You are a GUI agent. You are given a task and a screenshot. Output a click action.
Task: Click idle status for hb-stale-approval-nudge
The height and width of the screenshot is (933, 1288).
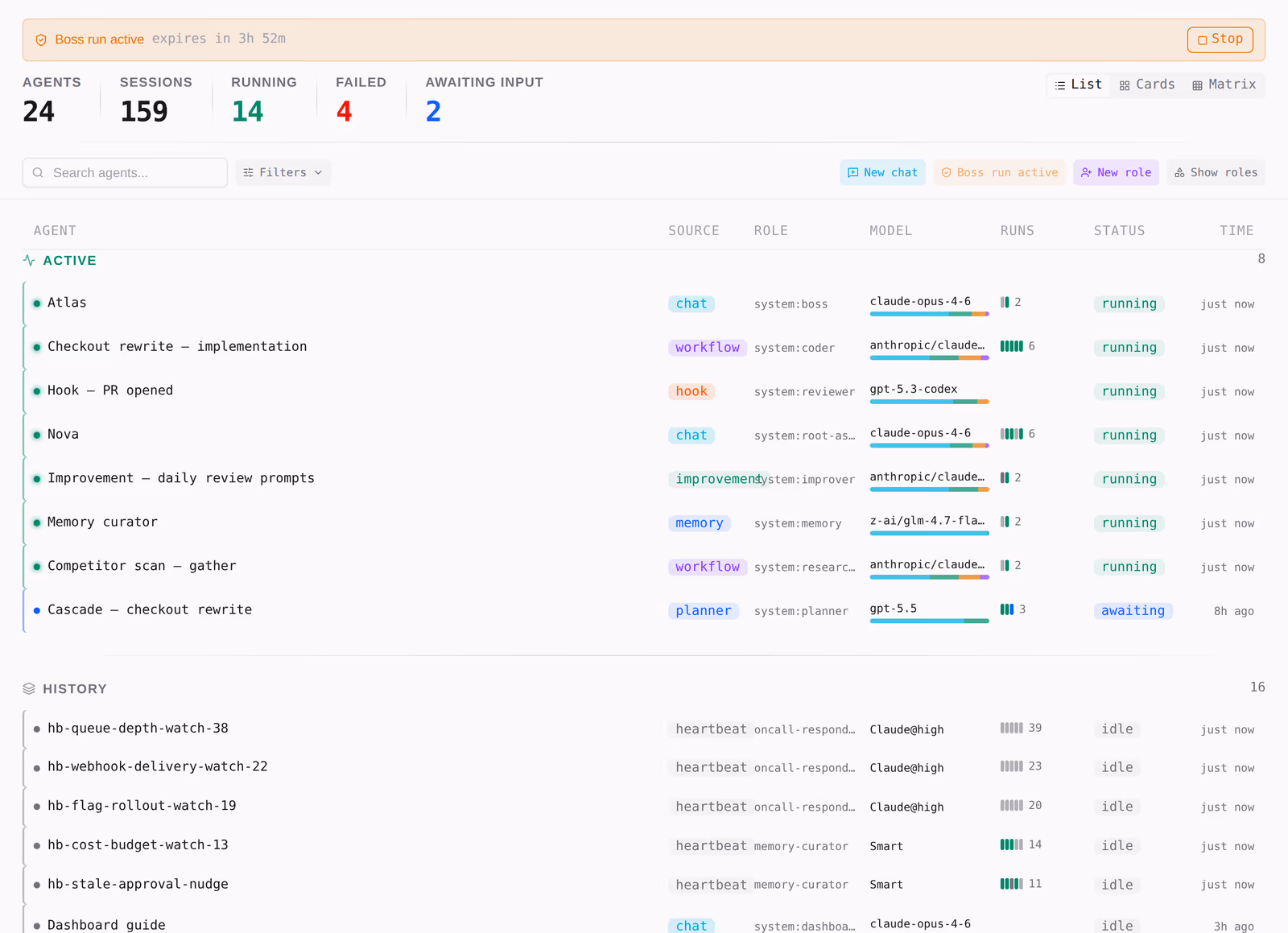click(x=1117, y=885)
